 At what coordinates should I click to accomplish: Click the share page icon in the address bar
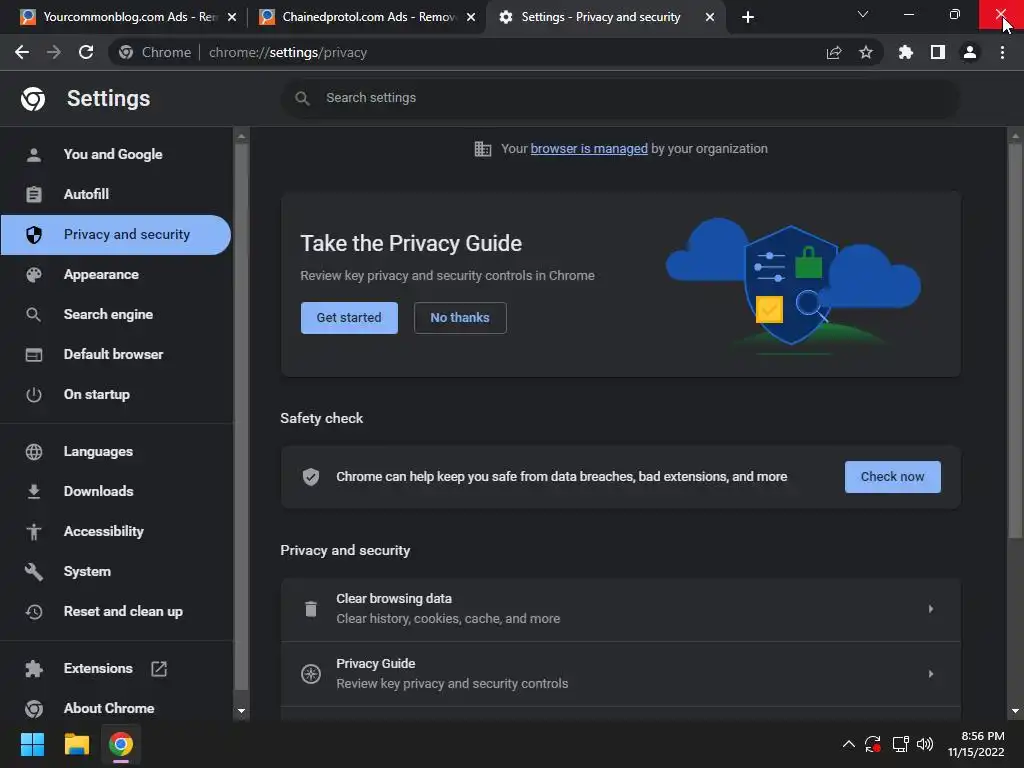[834, 52]
